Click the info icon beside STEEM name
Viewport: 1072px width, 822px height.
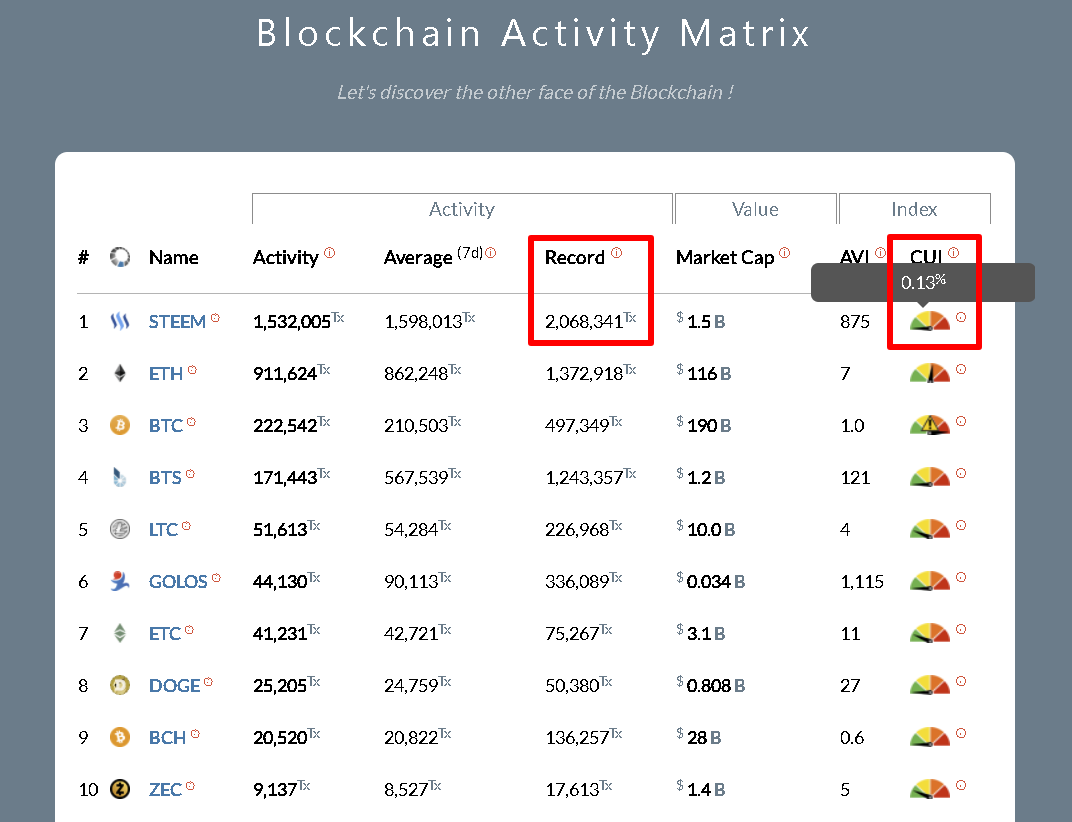215,318
